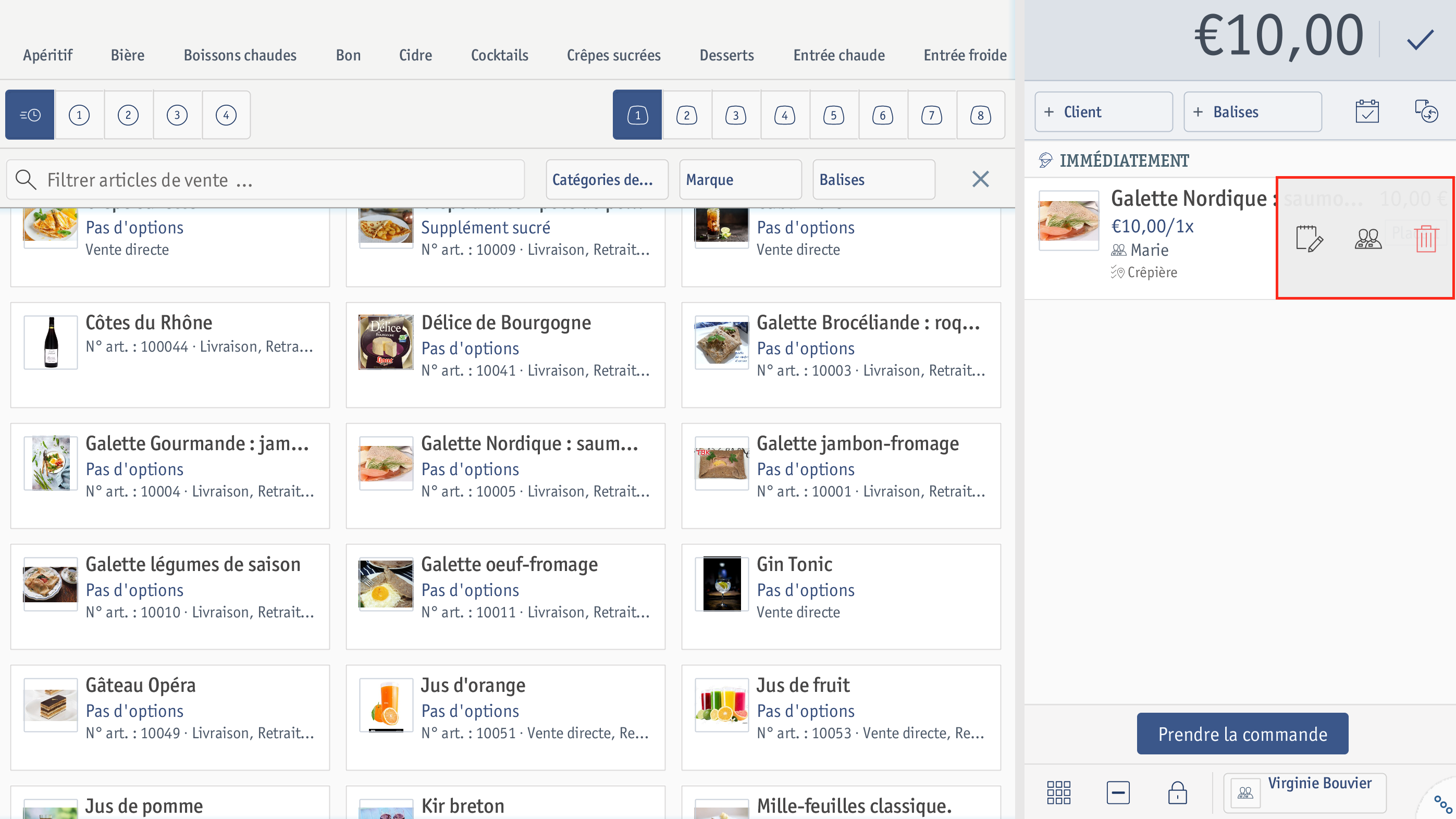
Task: Open the grid view icon
Action: click(1058, 792)
